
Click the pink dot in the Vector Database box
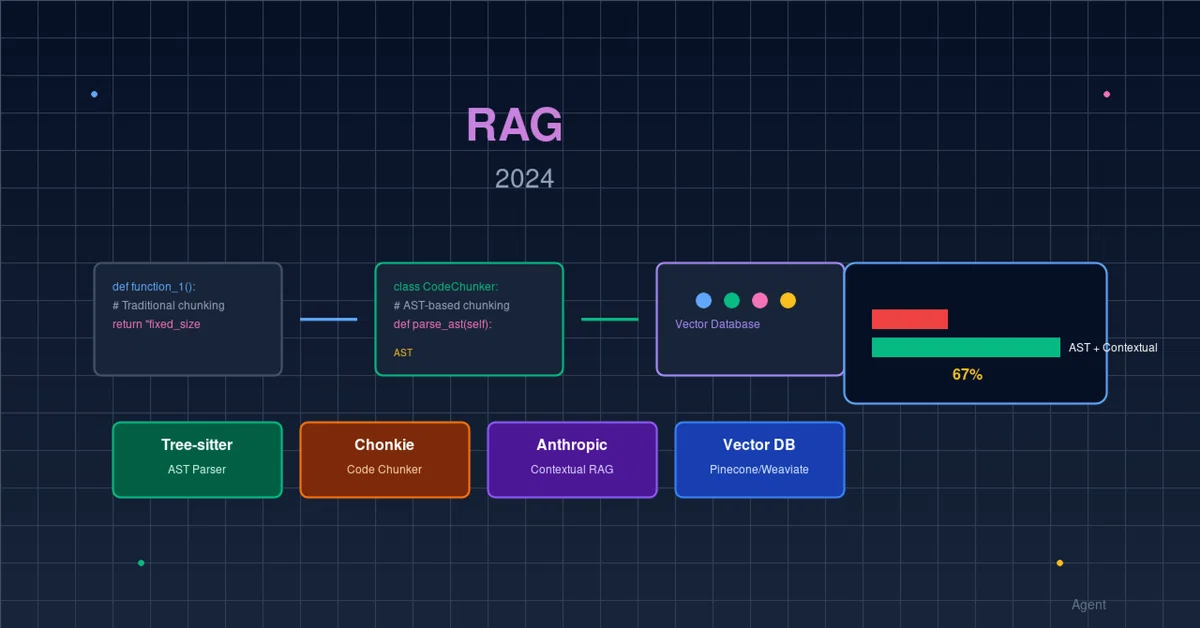tap(759, 300)
